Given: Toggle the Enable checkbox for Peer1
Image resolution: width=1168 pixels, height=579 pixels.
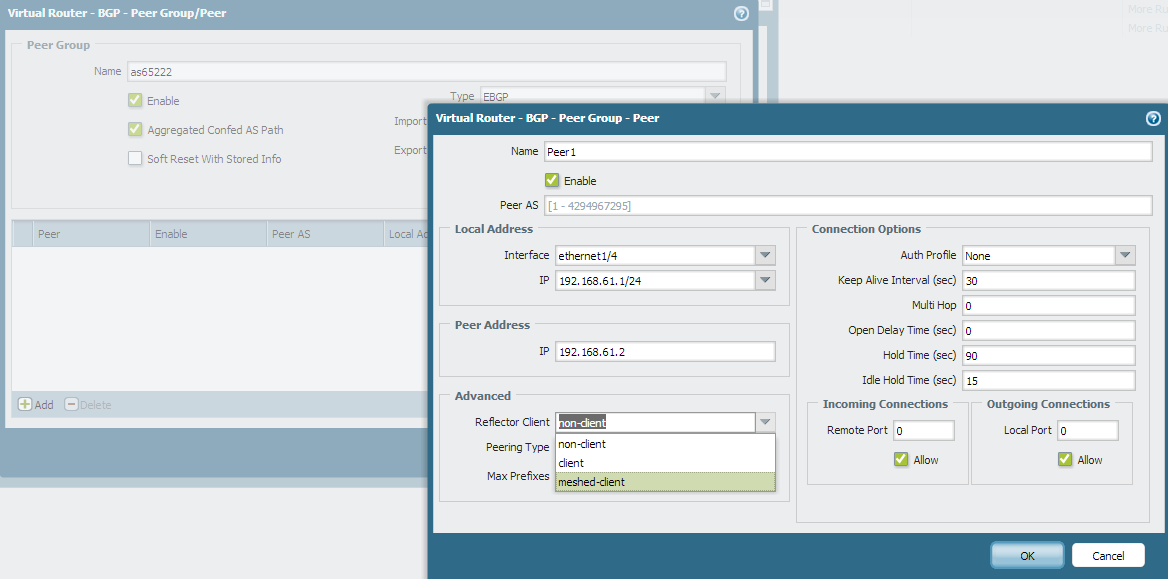Looking at the screenshot, I should pyautogui.click(x=552, y=181).
